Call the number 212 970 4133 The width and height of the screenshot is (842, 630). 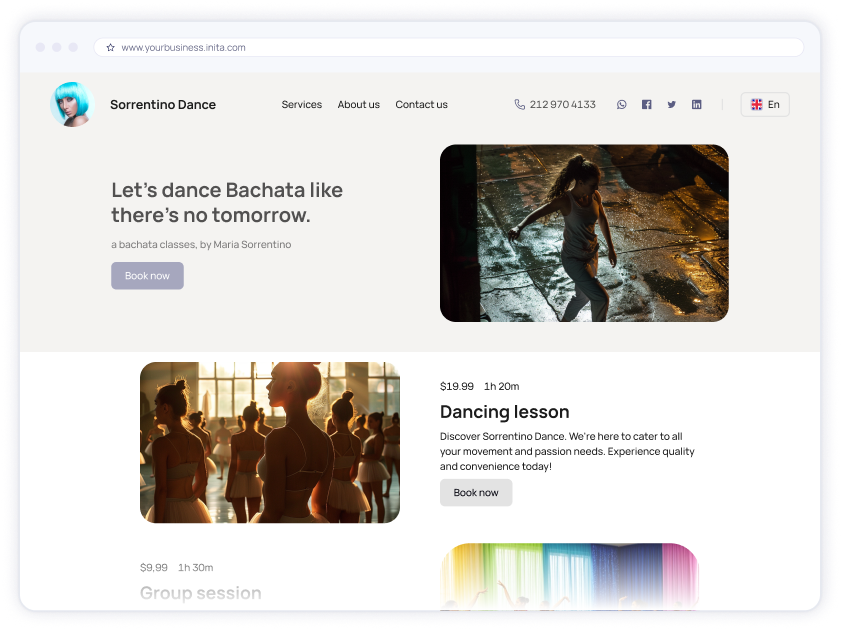563,104
